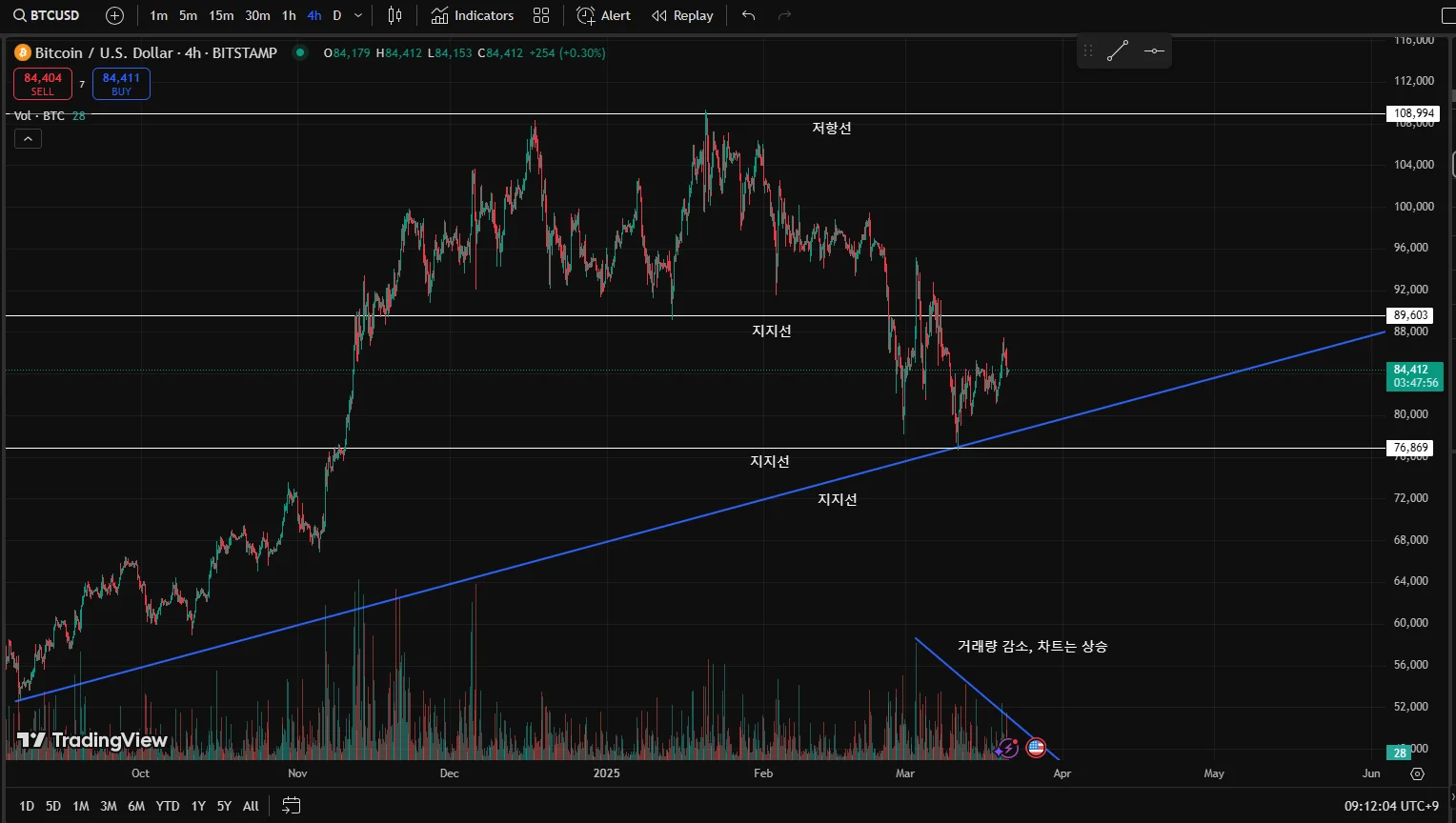Open the timezone selector showing UTC+9
Screen dimensions: 1456x823
pos(1391,806)
